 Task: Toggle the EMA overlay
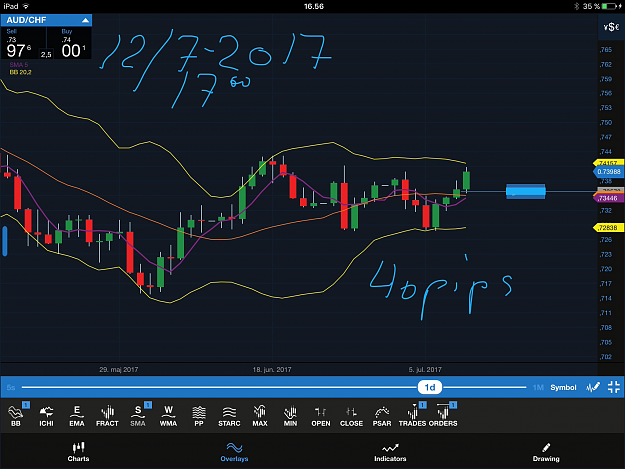pyautogui.click(x=77, y=415)
